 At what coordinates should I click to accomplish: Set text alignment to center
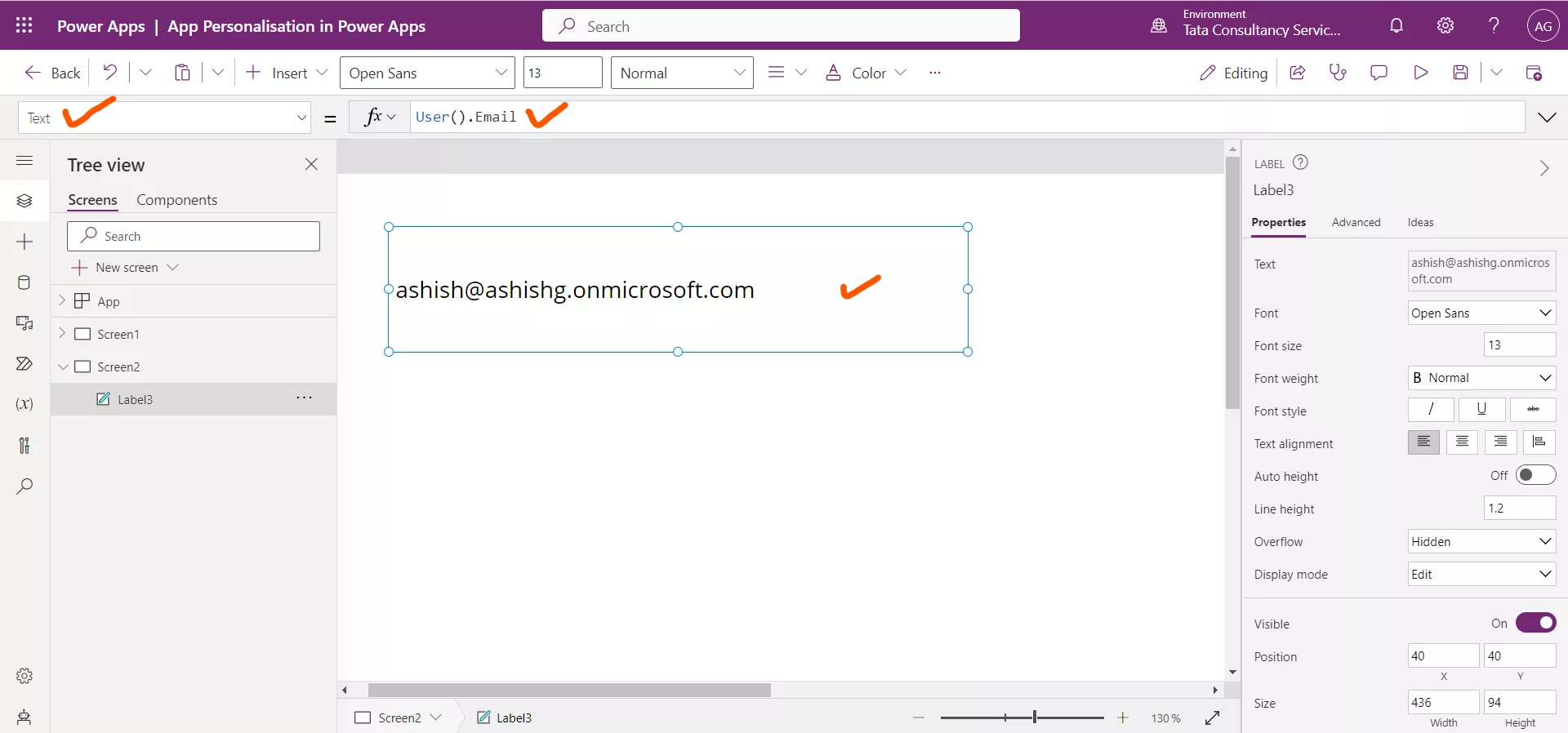pyautogui.click(x=1462, y=442)
